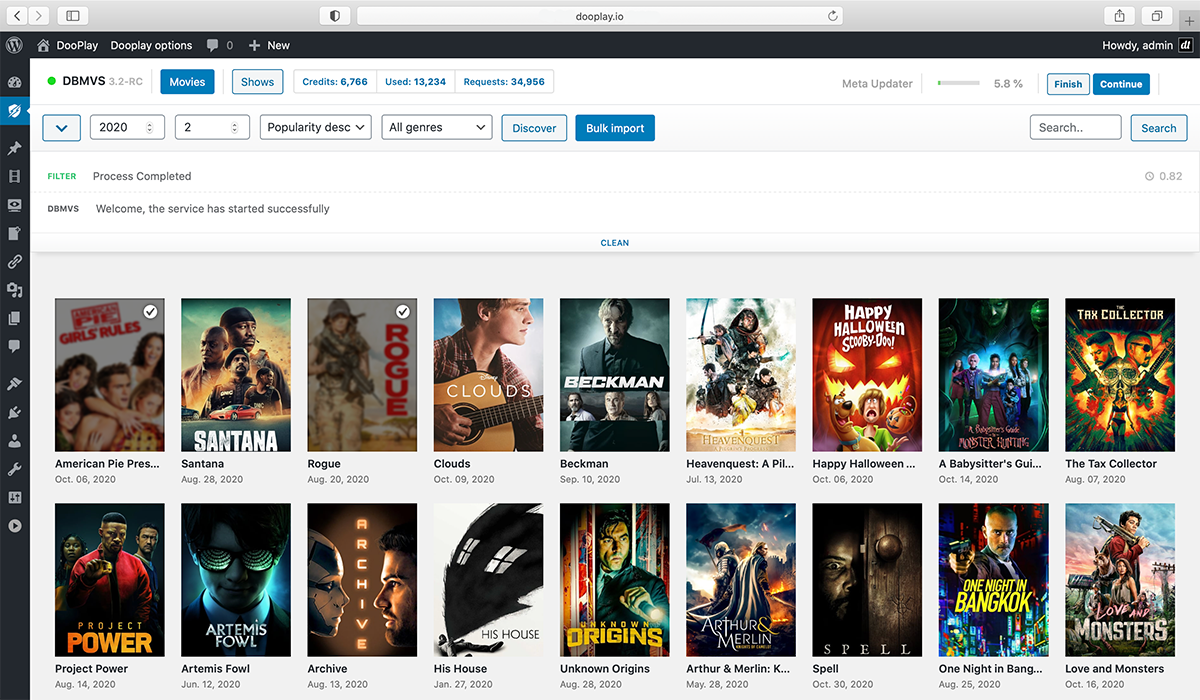Open the Plugins plug icon in sidebar

tap(14, 412)
